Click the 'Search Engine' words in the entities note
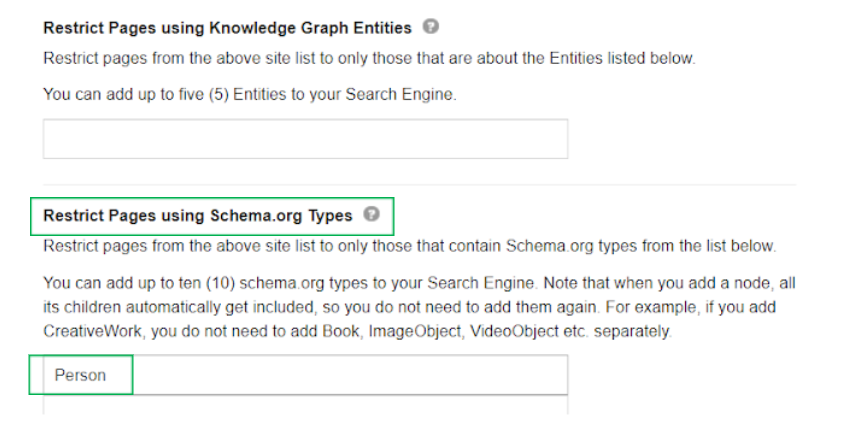 tap(399, 94)
